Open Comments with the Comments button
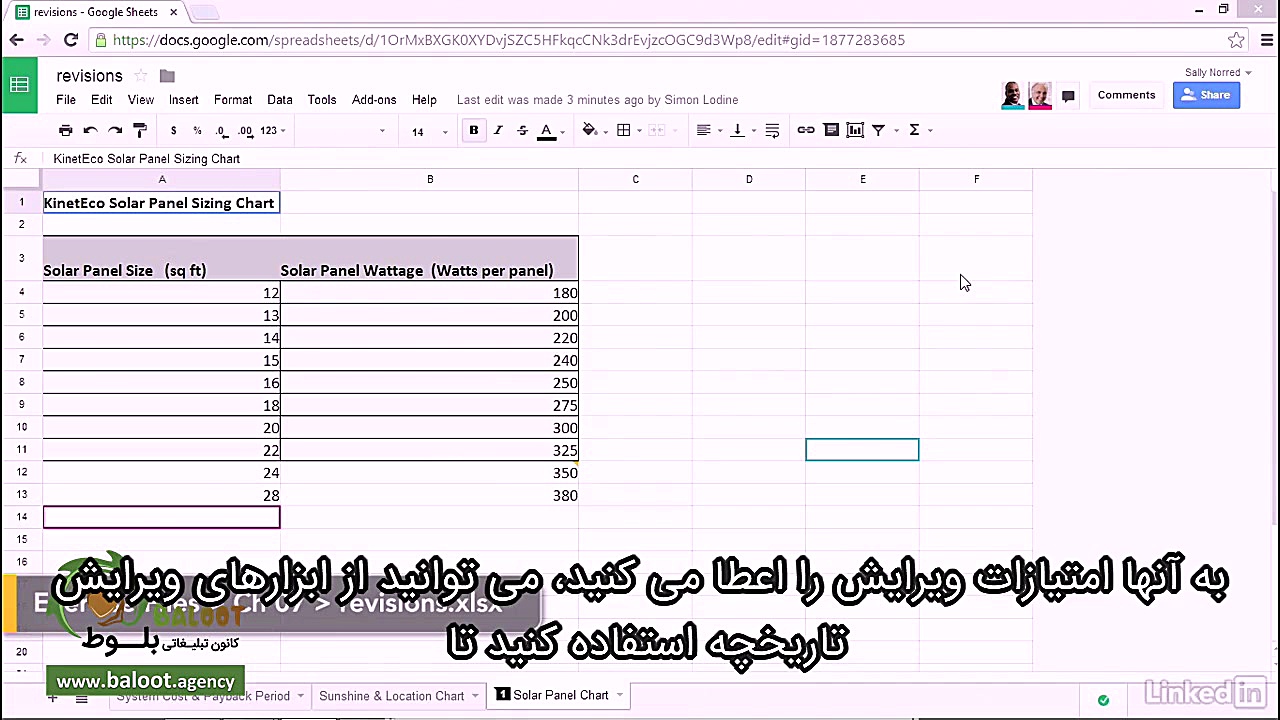 [x=1126, y=94]
